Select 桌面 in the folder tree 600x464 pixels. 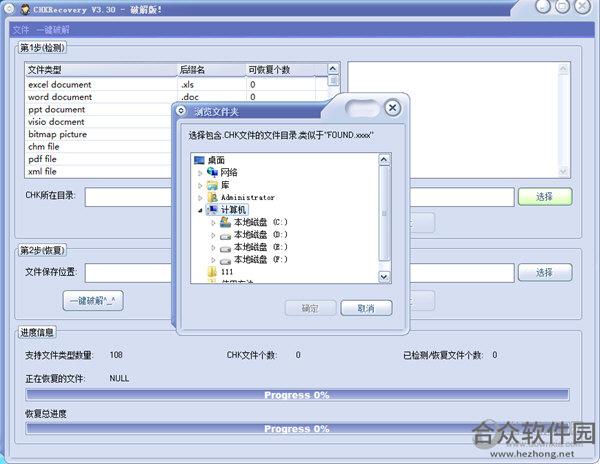click(216, 160)
